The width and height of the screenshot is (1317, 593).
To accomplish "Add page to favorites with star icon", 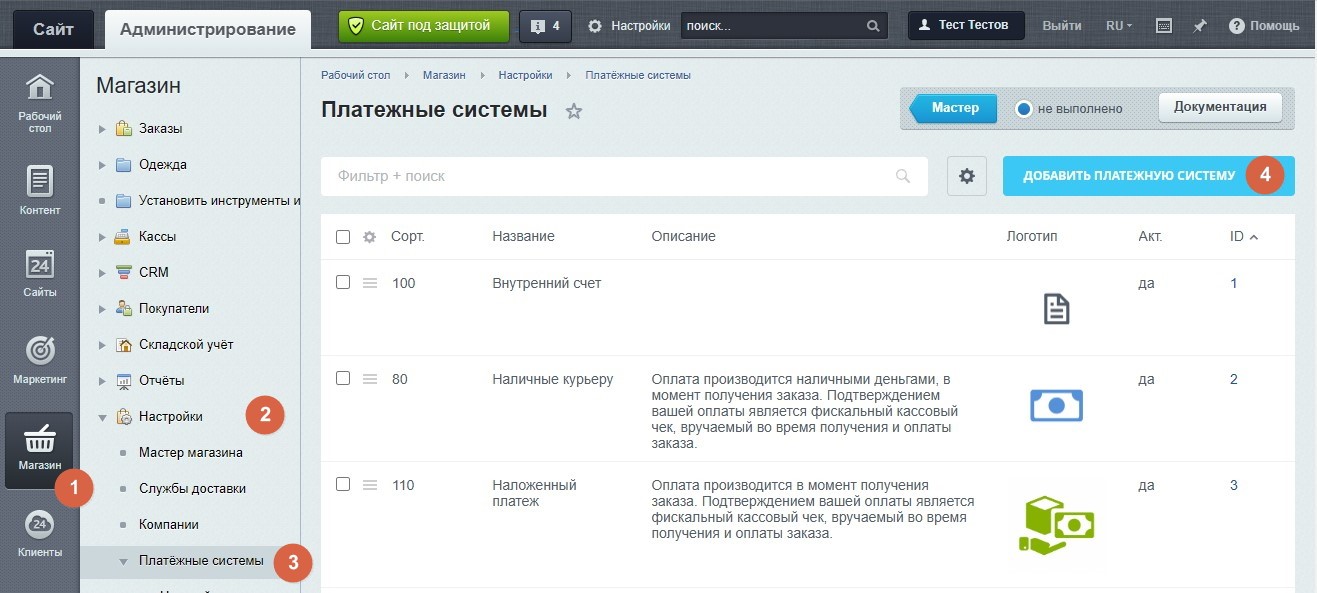I will [574, 111].
